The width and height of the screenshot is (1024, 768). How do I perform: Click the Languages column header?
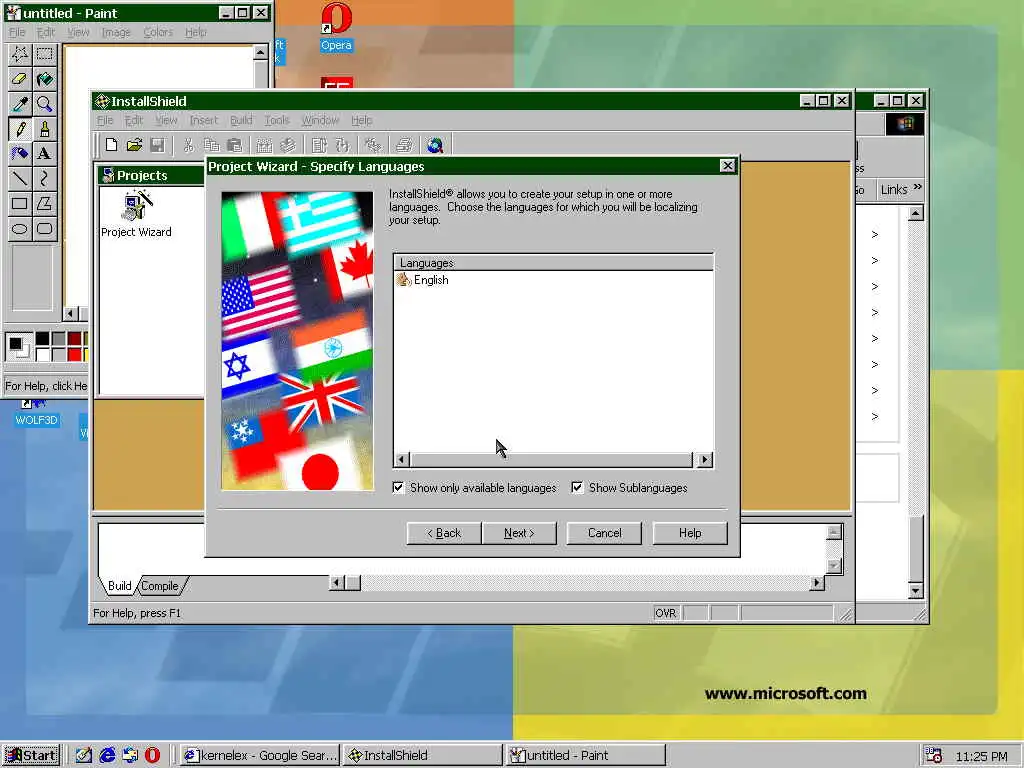553,263
